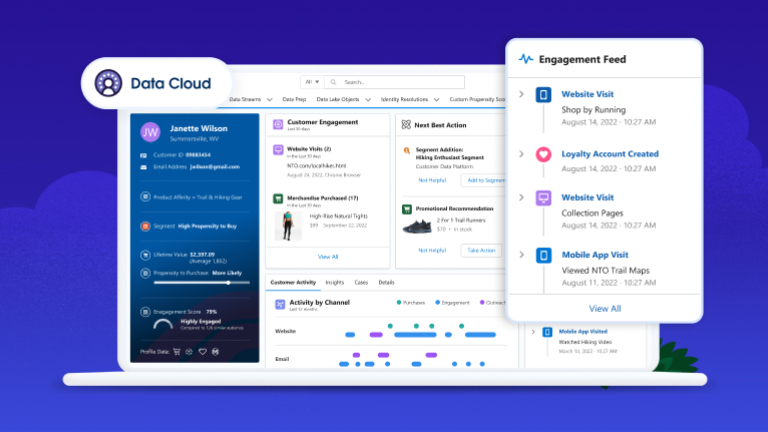Click the Trail Runners shoe thumbnail
This screenshot has height=432, width=768.
417,226
